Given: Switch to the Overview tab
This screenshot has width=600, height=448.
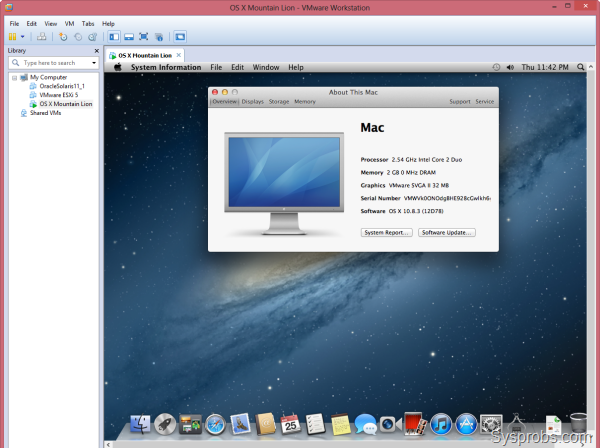Looking at the screenshot, I should [225, 101].
